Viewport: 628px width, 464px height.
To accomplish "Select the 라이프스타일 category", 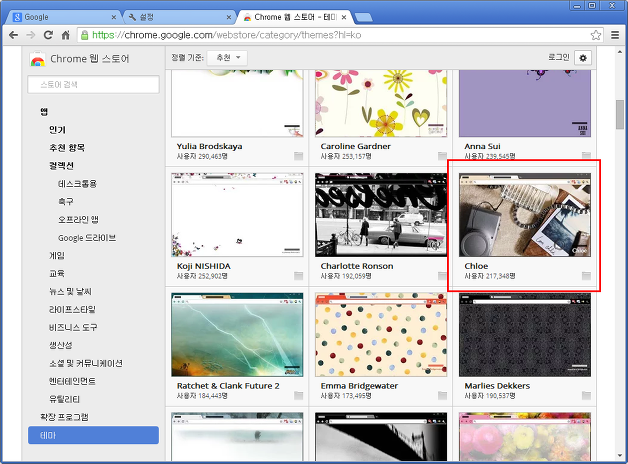I will click(72, 309).
